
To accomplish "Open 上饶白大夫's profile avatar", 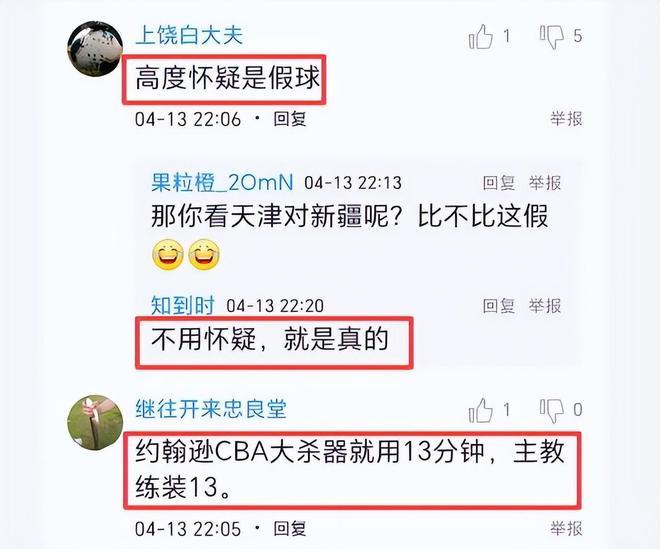I will [x=95, y=49].
